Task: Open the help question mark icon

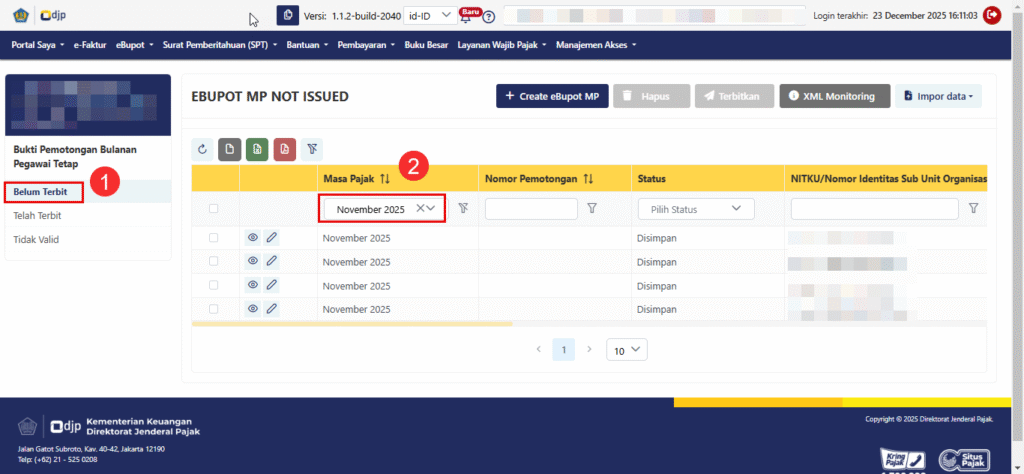Action: click(x=489, y=17)
